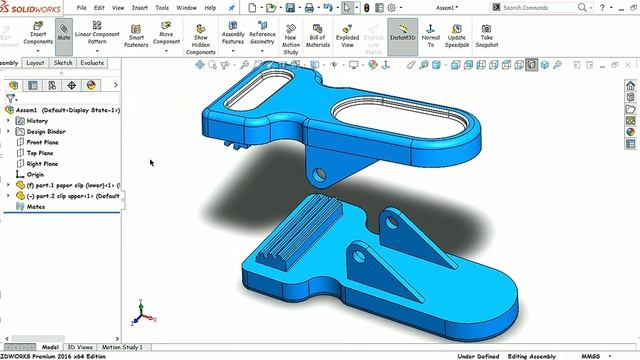
Task: Open Move Component dropdown arrow
Action: (166, 51)
